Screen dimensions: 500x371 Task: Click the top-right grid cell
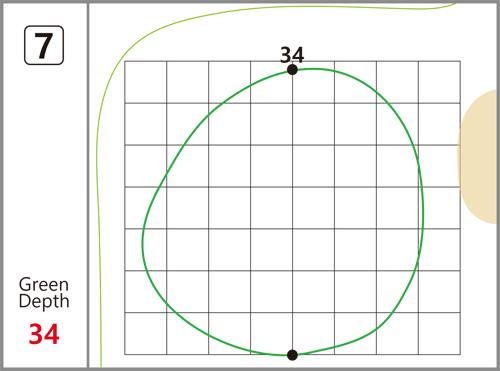[x=439, y=82]
